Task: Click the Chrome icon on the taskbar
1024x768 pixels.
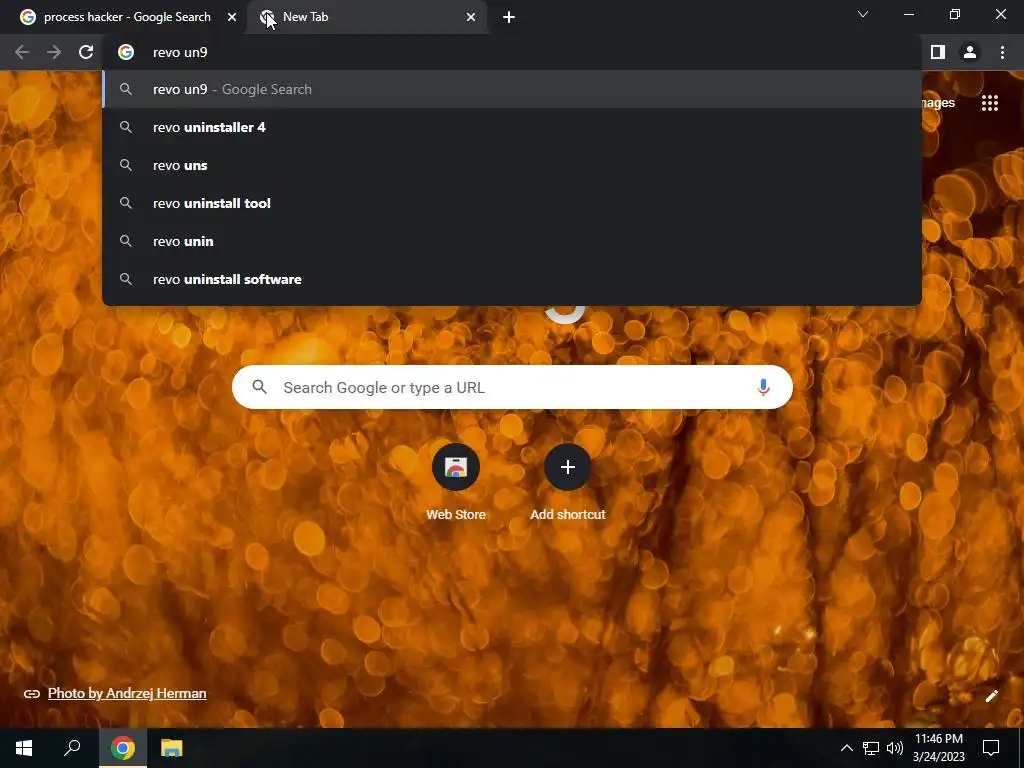Action: coord(122,748)
